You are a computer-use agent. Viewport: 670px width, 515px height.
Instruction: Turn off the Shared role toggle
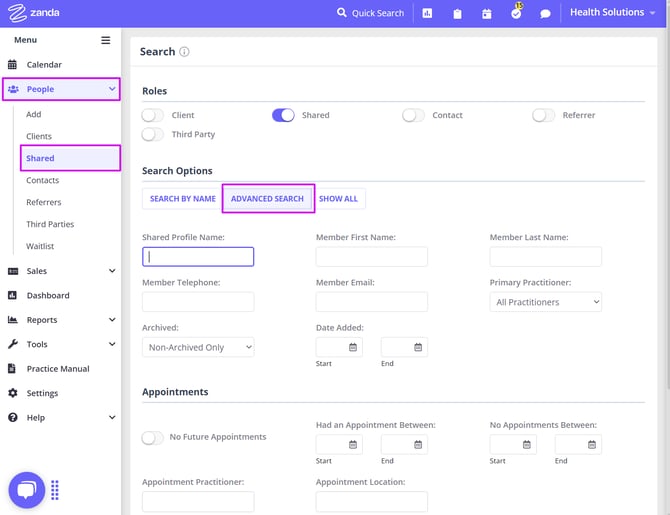283,115
